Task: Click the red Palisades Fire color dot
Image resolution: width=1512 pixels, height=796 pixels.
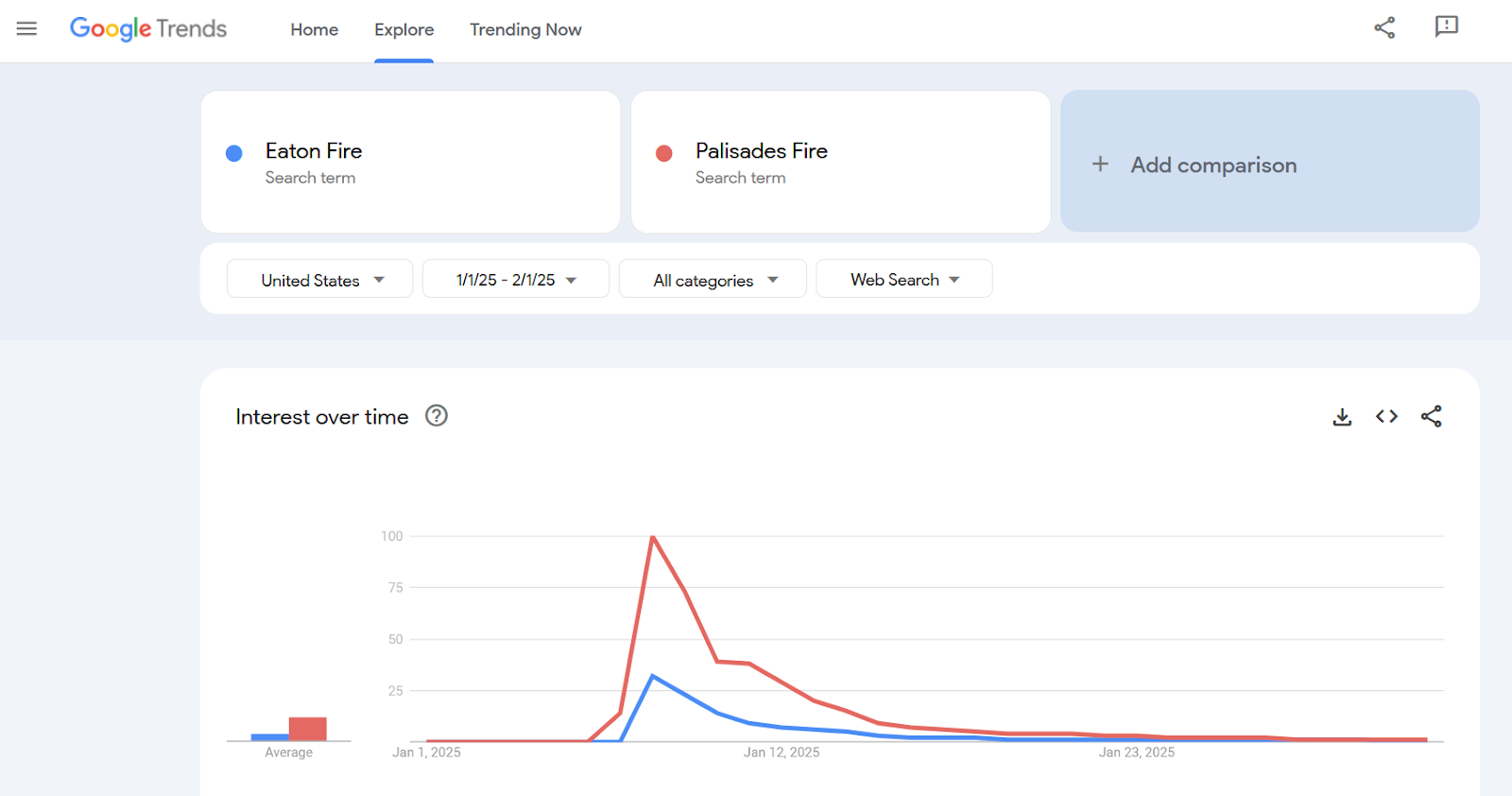Action: point(664,153)
